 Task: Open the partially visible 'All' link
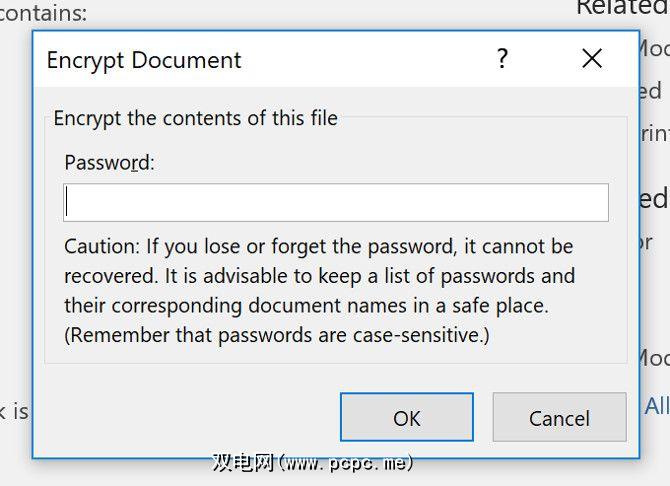656,406
